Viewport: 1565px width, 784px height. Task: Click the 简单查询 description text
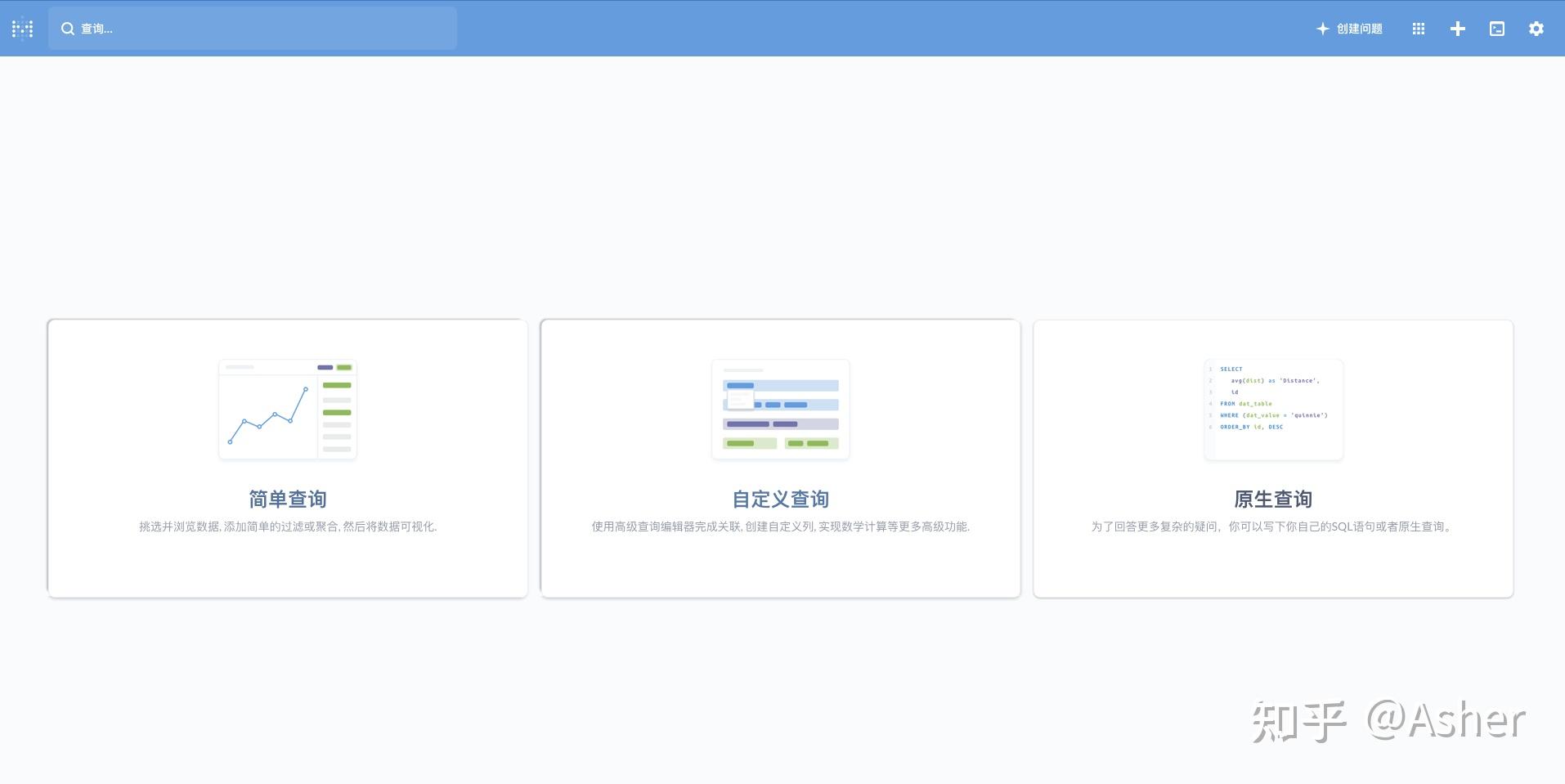click(287, 526)
